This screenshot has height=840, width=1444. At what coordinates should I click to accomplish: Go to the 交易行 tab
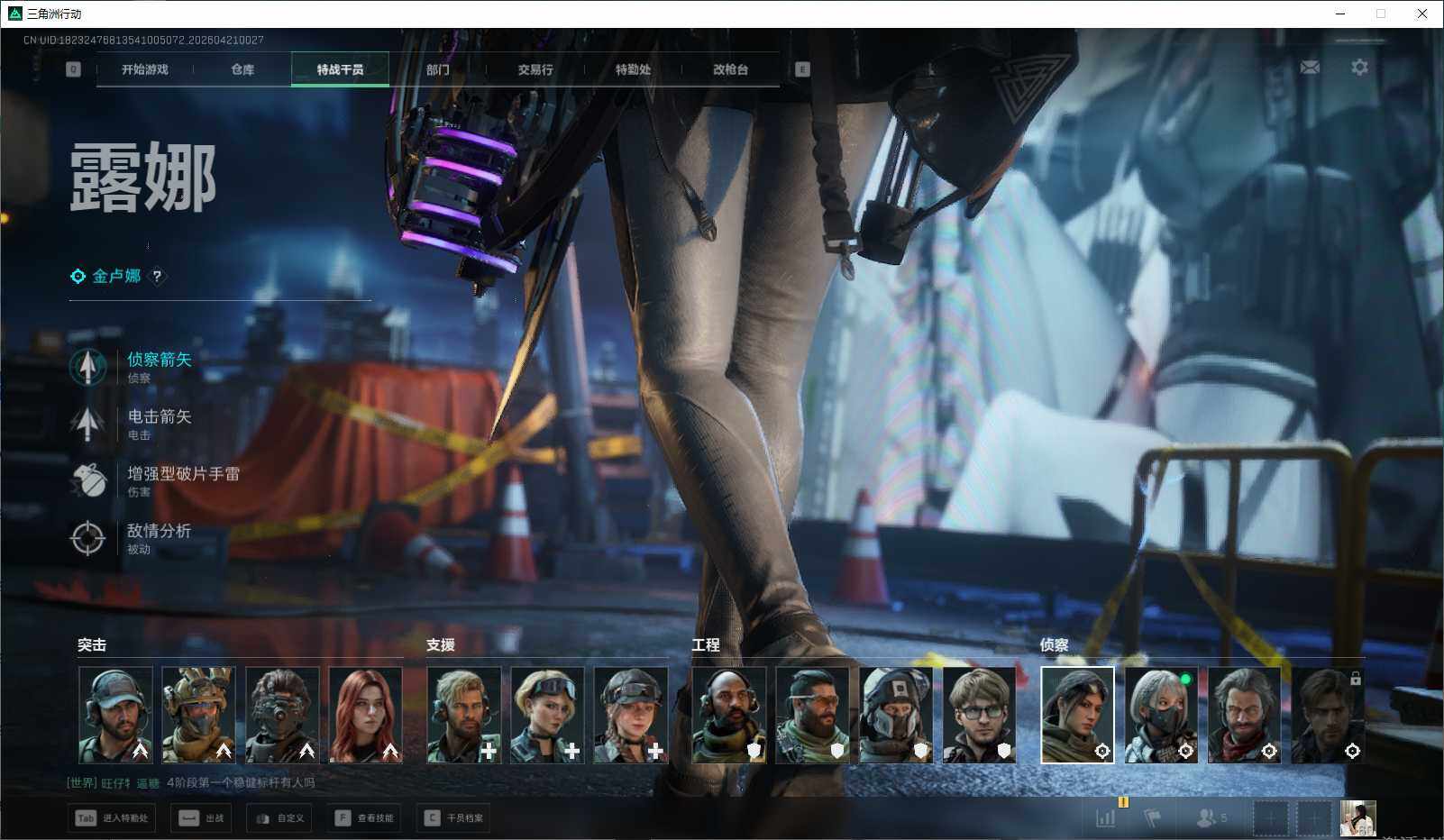pyautogui.click(x=535, y=69)
